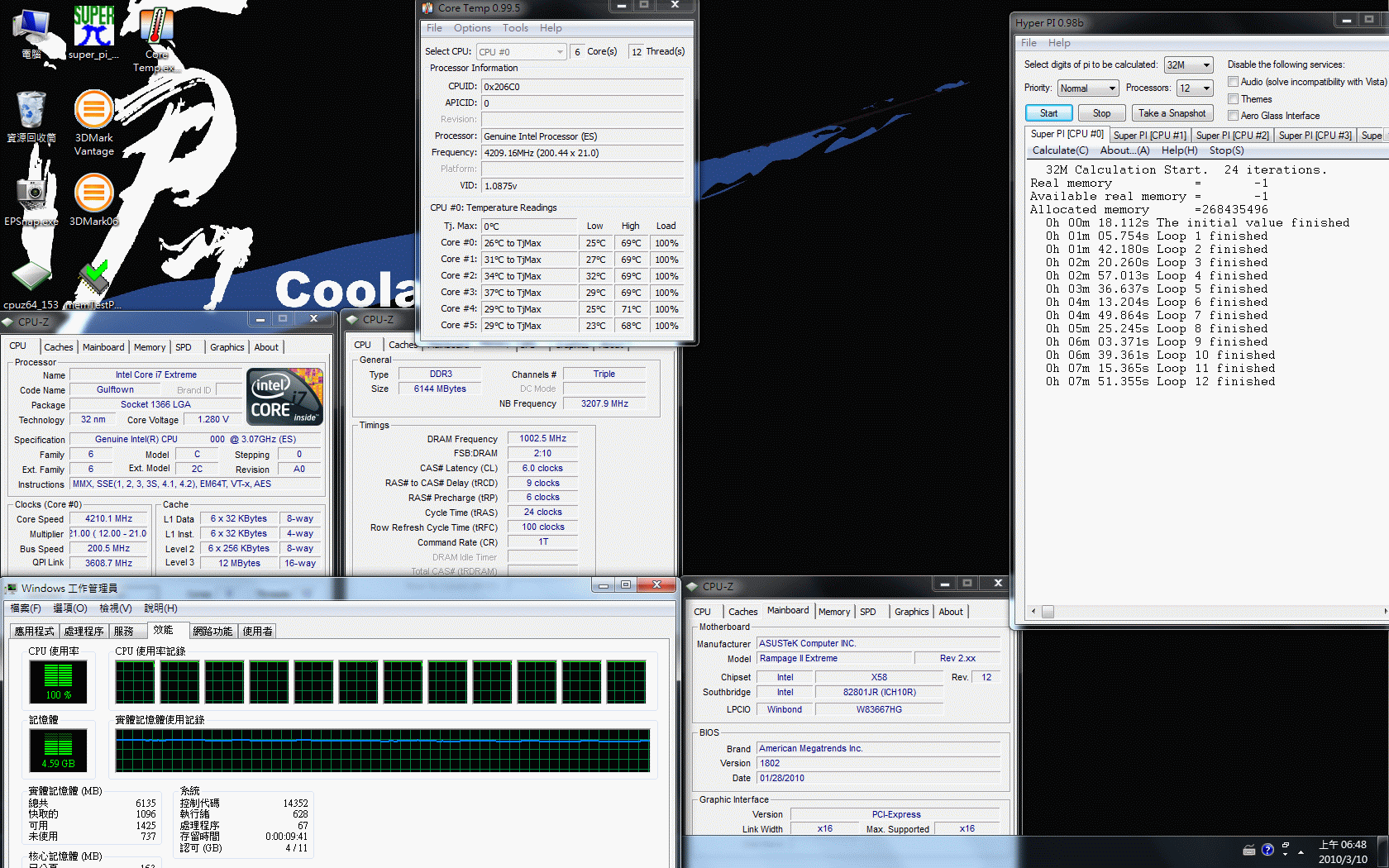Open Select CPU dropdown in Core Temp
This screenshot has height=868, width=1389.
(x=522, y=51)
